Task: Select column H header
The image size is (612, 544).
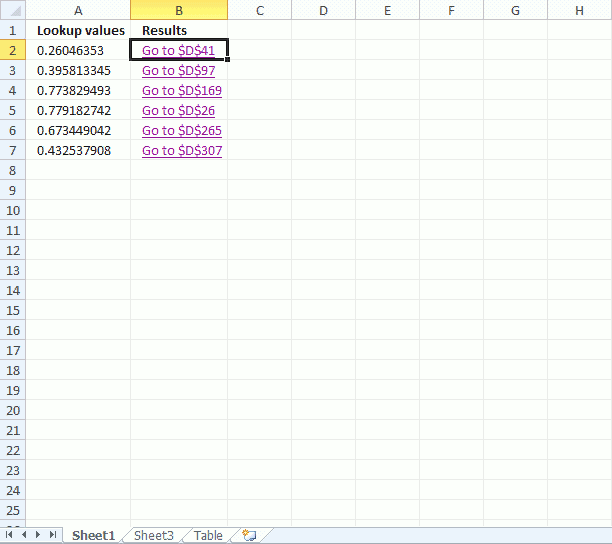Action: coord(580,10)
